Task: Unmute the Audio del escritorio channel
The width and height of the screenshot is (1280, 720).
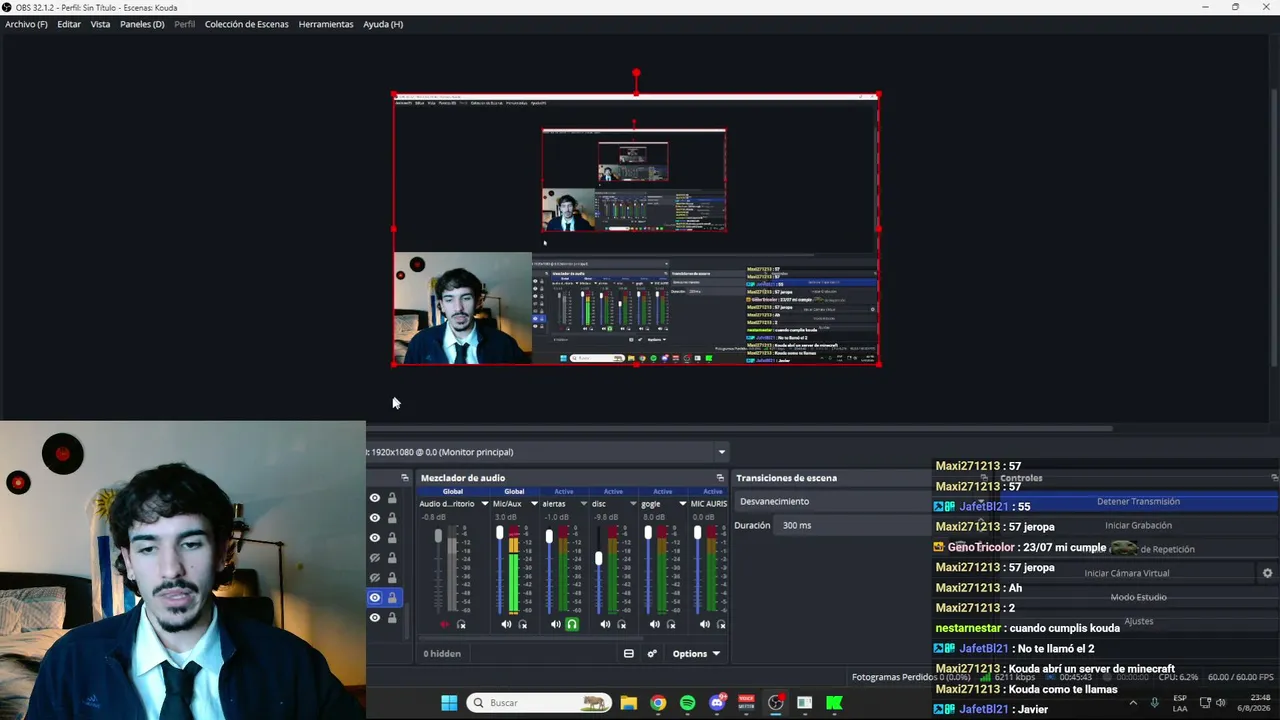Action: coord(445,624)
